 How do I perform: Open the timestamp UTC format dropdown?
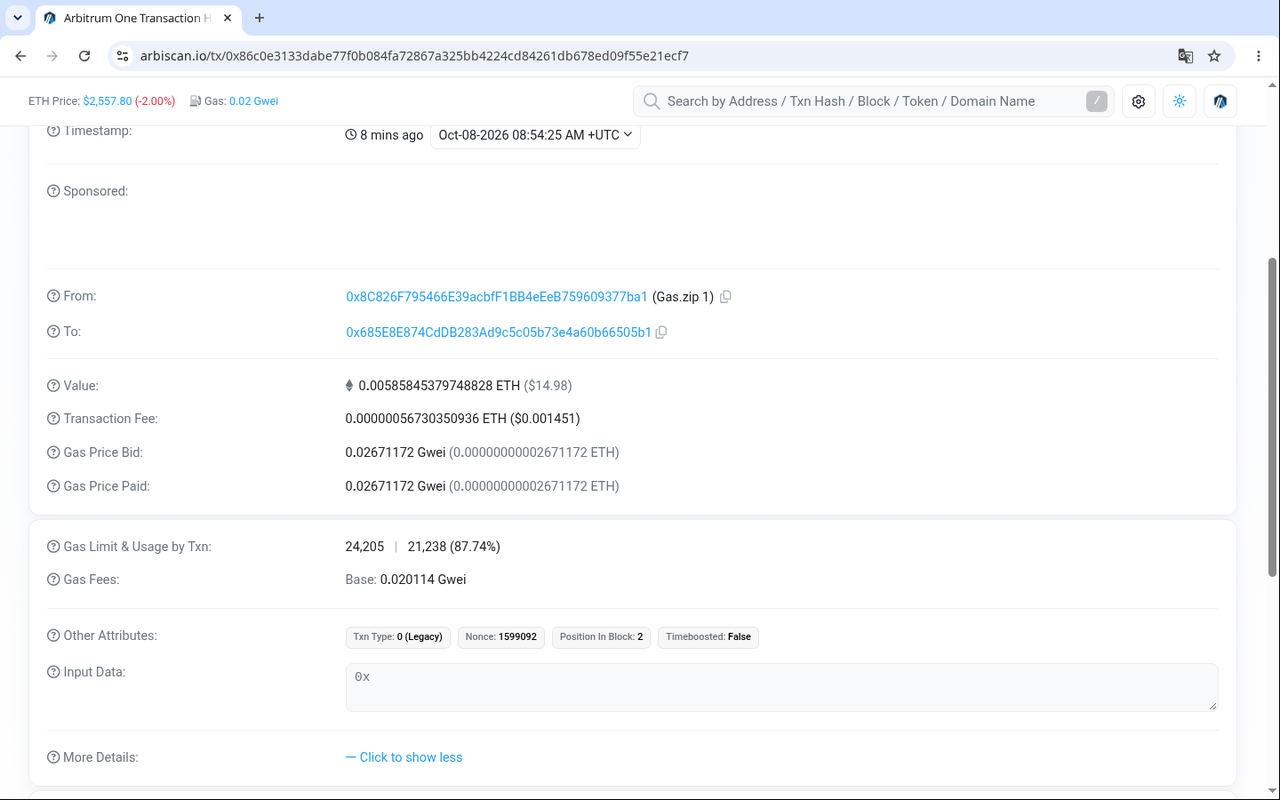(x=535, y=135)
